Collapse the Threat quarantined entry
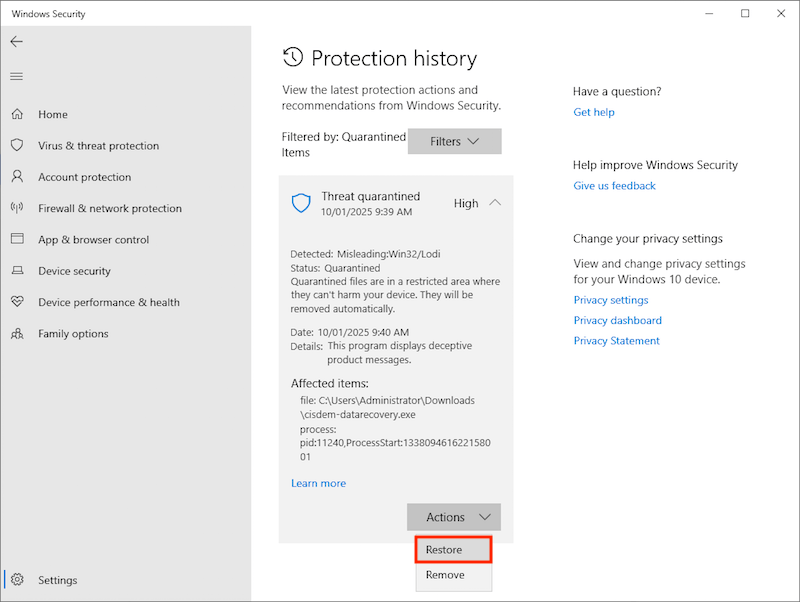Image resolution: width=800 pixels, height=602 pixels. pyautogui.click(x=492, y=202)
